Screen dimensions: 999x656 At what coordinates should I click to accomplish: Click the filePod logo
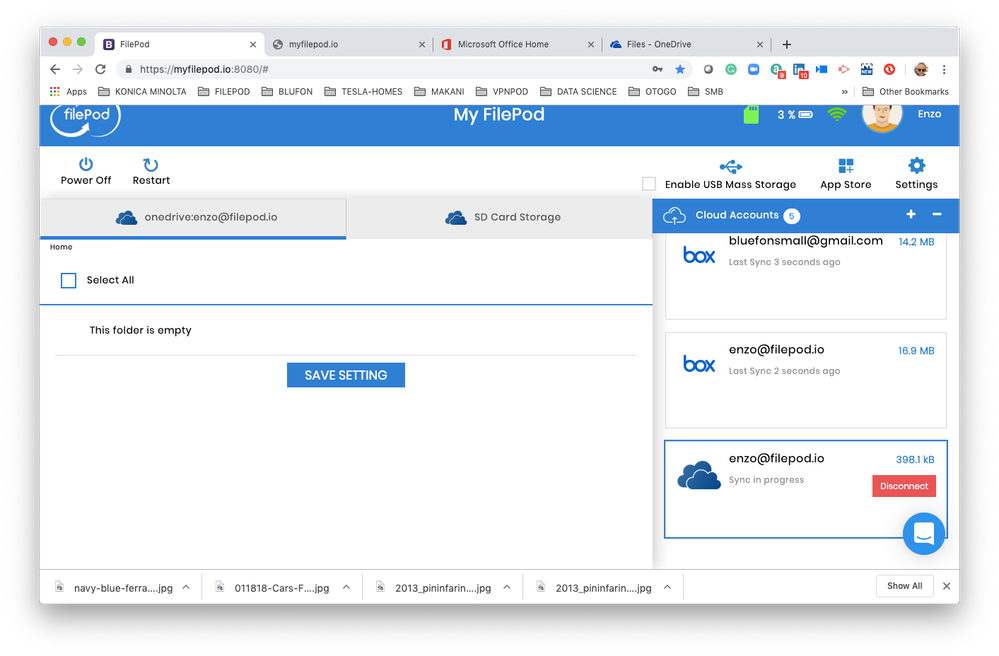85,120
